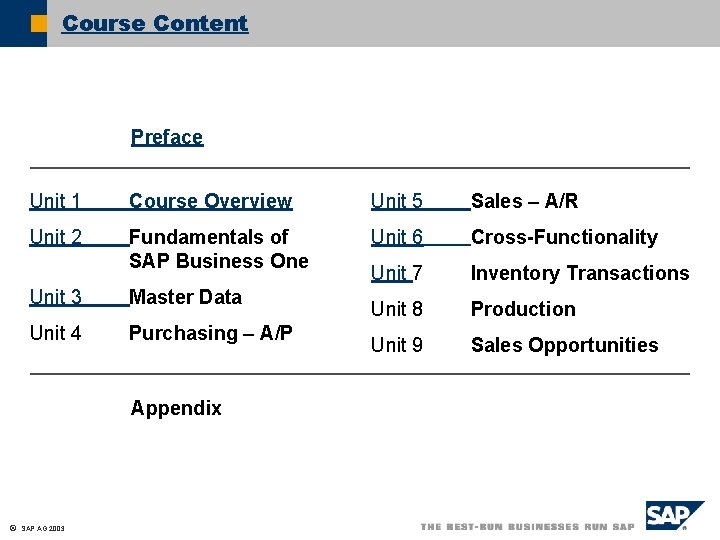The width and height of the screenshot is (720, 540).
Task: Open the Unit 3 link
Action: coord(56,297)
